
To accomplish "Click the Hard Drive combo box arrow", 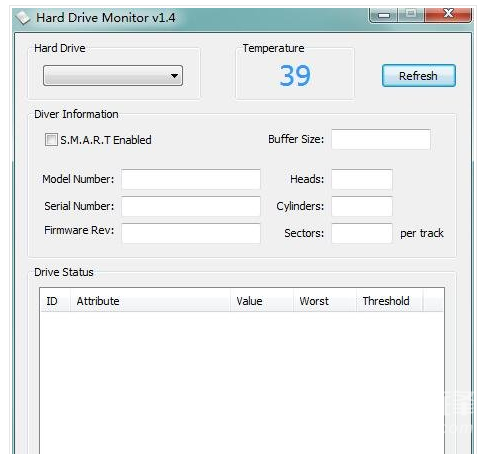I will (174, 76).
